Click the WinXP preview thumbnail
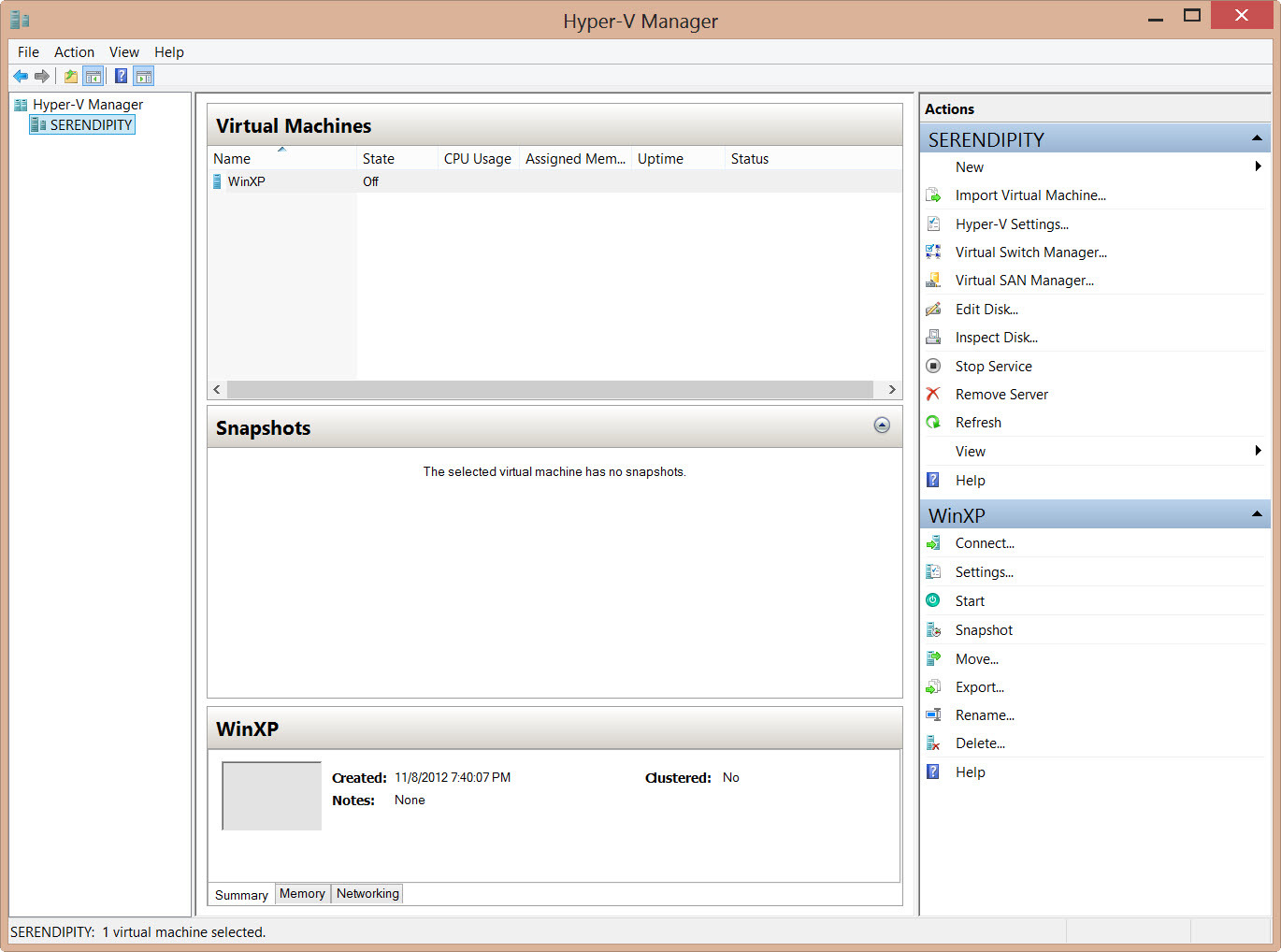1281x952 pixels. pyautogui.click(x=272, y=796)
